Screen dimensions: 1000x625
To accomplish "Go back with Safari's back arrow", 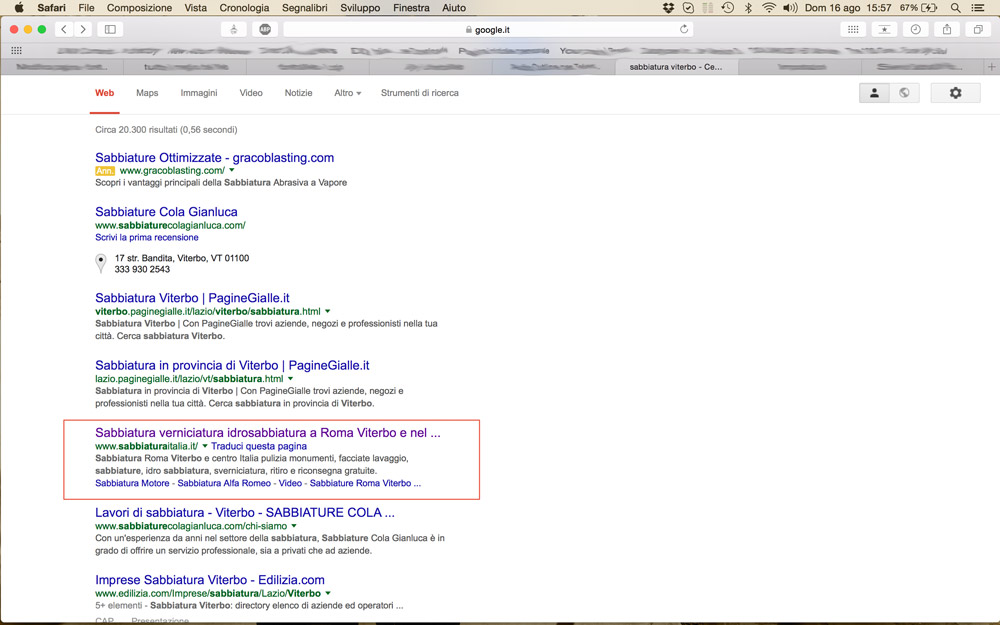I will pyautogui.click(x=64, y=29).
